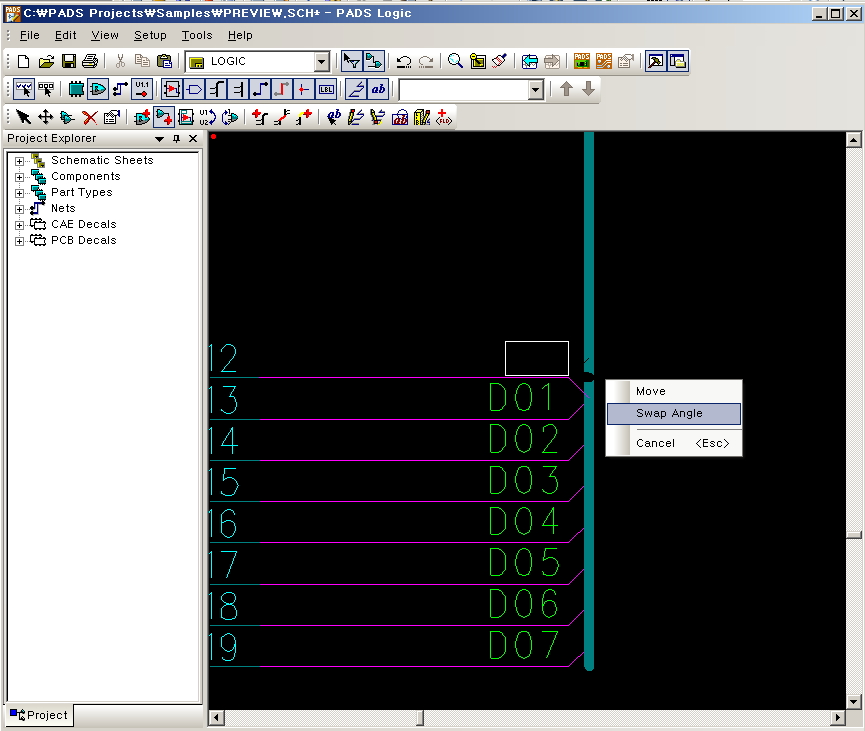
Task: Click the Sheet view icon beside Zoom
Action: [x=478, y=61]
